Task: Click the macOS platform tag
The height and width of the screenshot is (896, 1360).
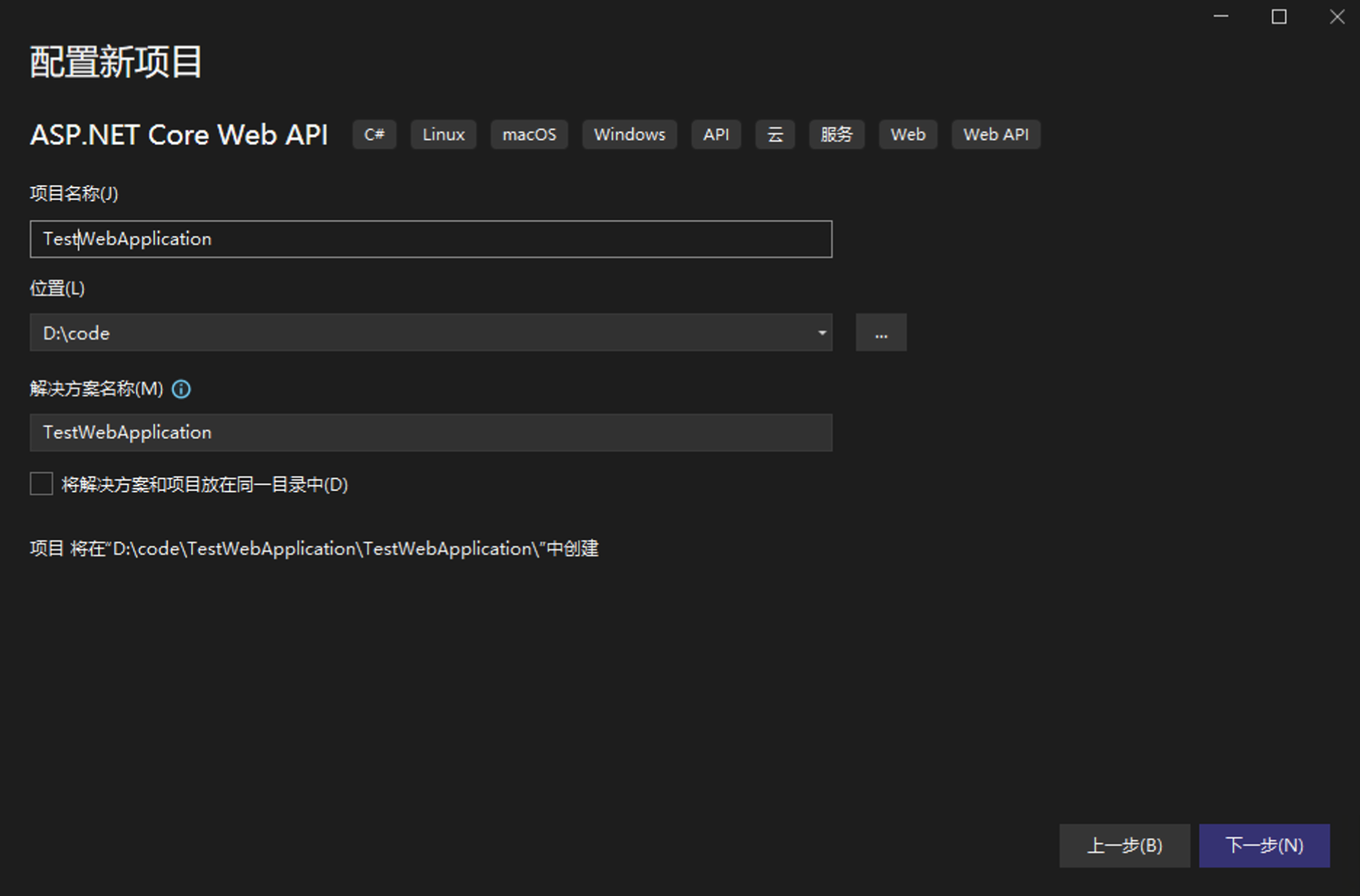Action: tap(530, 134)
